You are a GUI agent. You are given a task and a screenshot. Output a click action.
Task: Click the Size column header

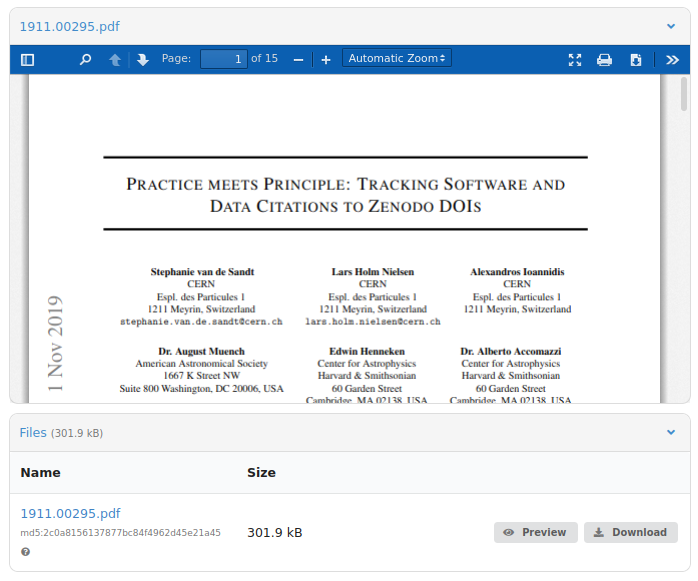(x=261, y=472)
